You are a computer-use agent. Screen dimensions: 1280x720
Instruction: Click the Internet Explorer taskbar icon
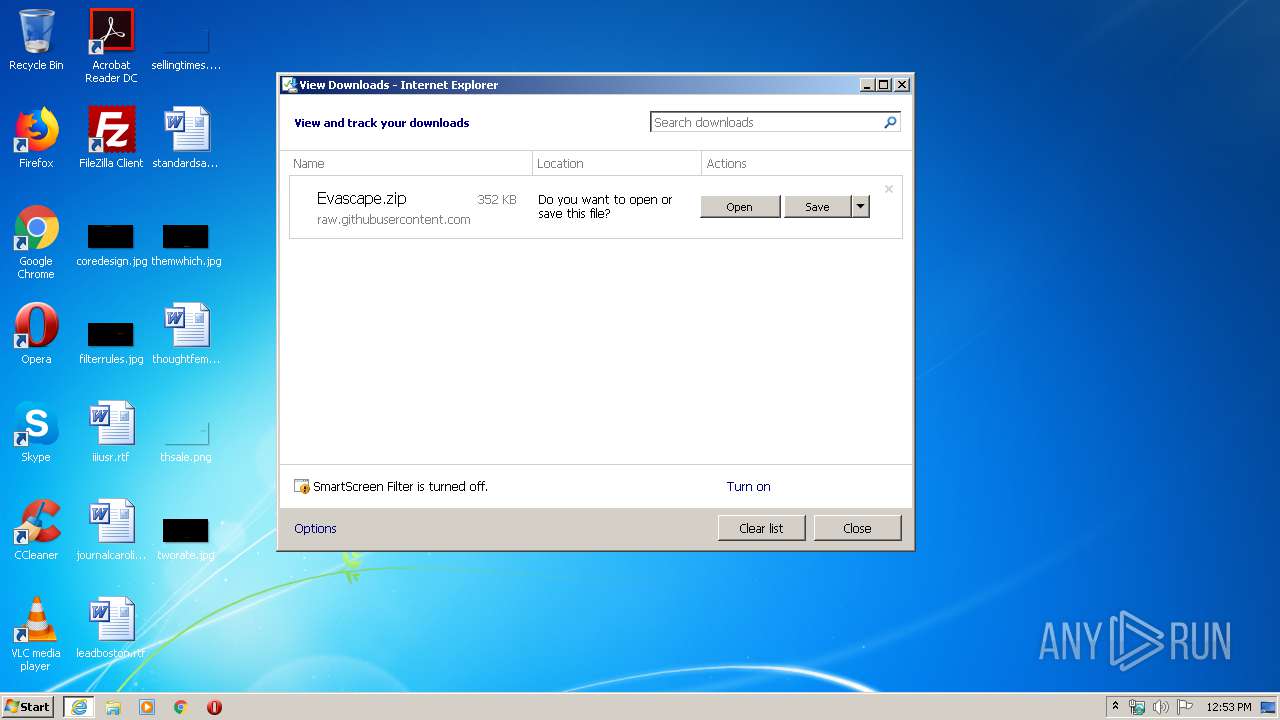click(x=79, y=707)
